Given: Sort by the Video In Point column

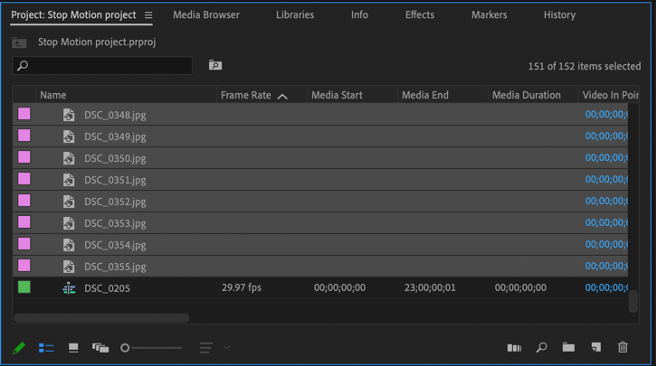Looking at the screenshot, I should coord(610,95).
